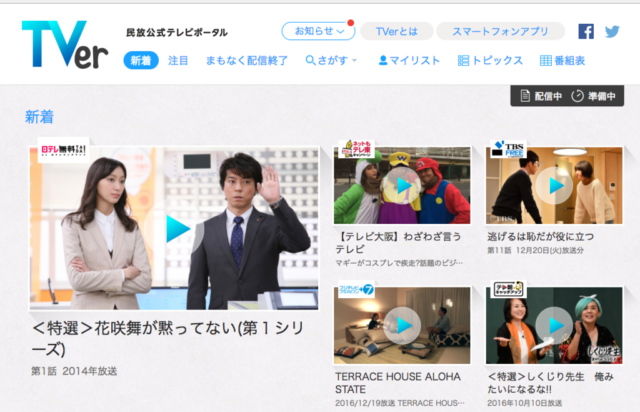Play the しくじり先生 video
The image size is (640, 412).
pyautogui.click(x=554, y=325)
